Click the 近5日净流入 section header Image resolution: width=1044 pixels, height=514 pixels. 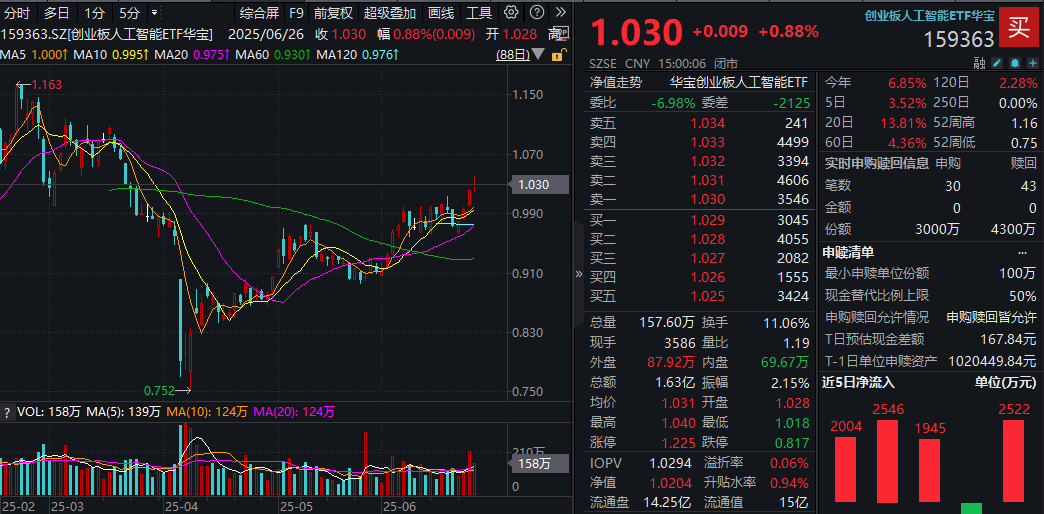[x=859, y=382]
